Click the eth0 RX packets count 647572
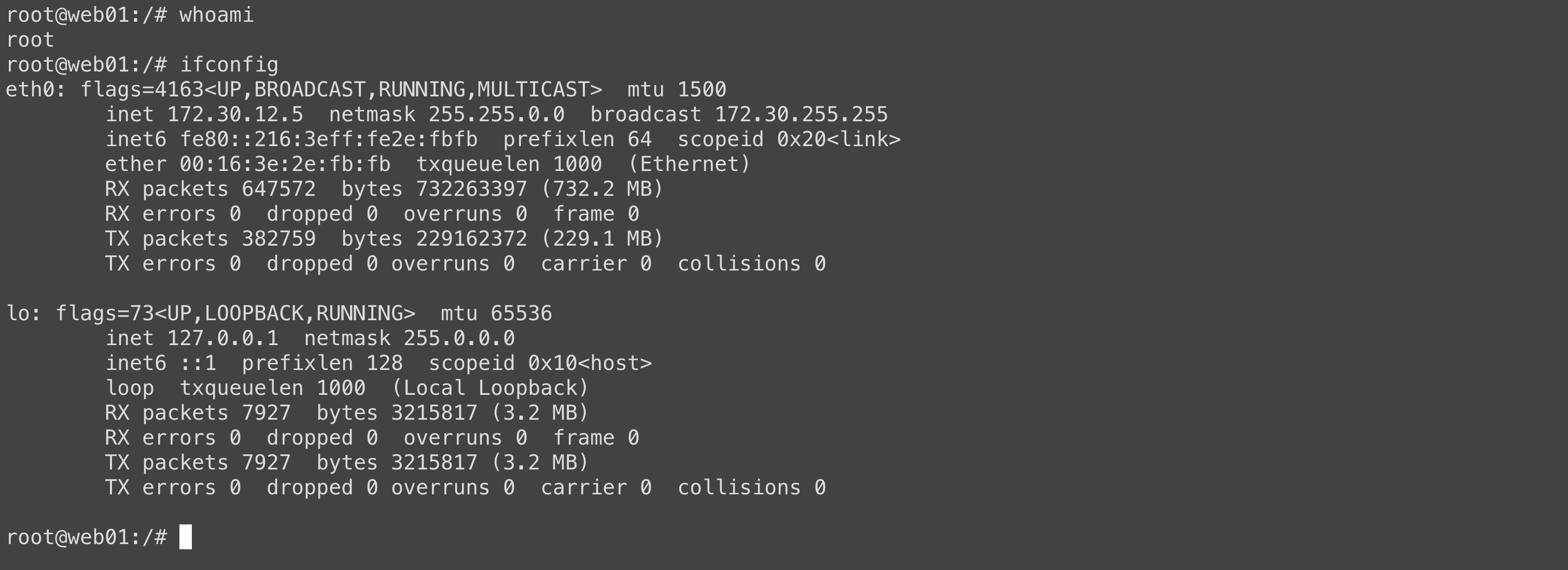This screenshot has width=1568, height=570. 278,190
